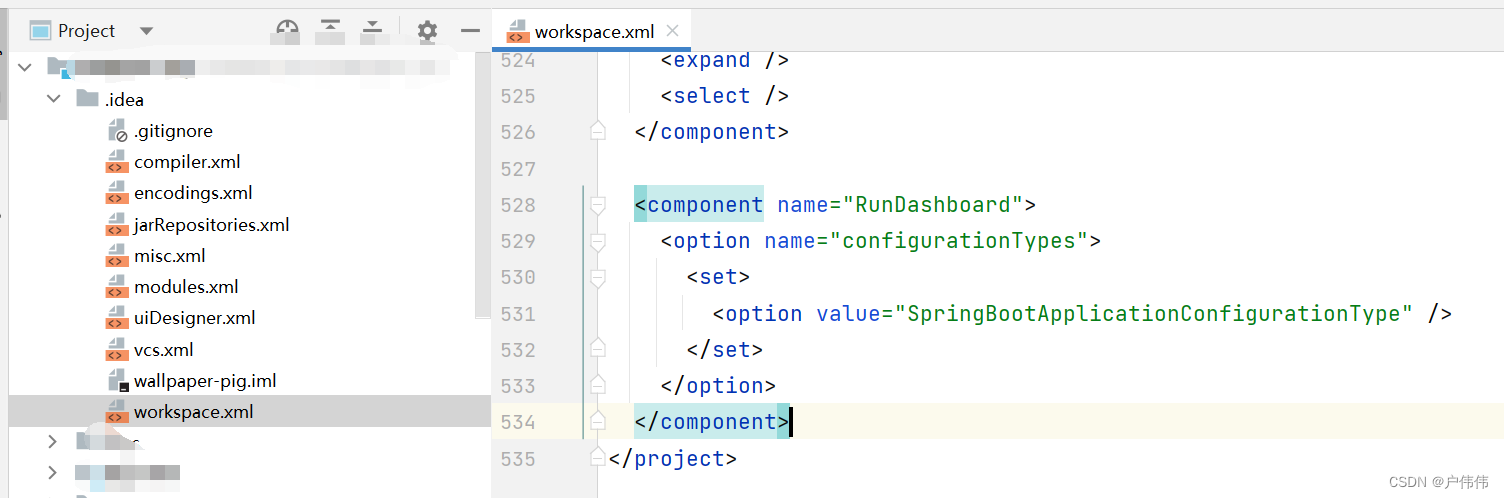1504x498 pixels.
Task: Click the </option> closing tag line 533
Action: (x=718, y=385)
